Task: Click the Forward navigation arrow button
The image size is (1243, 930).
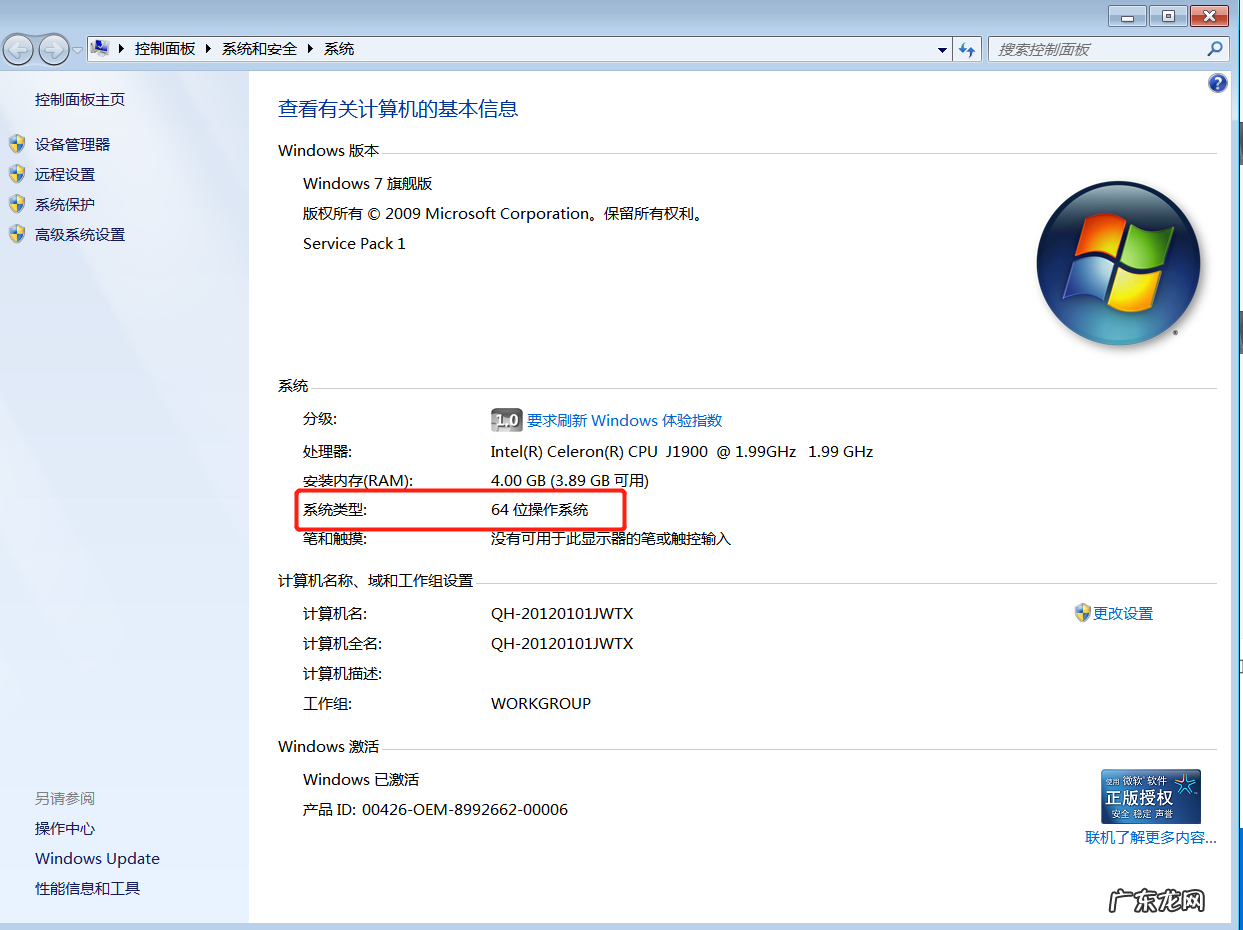Action: coord(53,49)
